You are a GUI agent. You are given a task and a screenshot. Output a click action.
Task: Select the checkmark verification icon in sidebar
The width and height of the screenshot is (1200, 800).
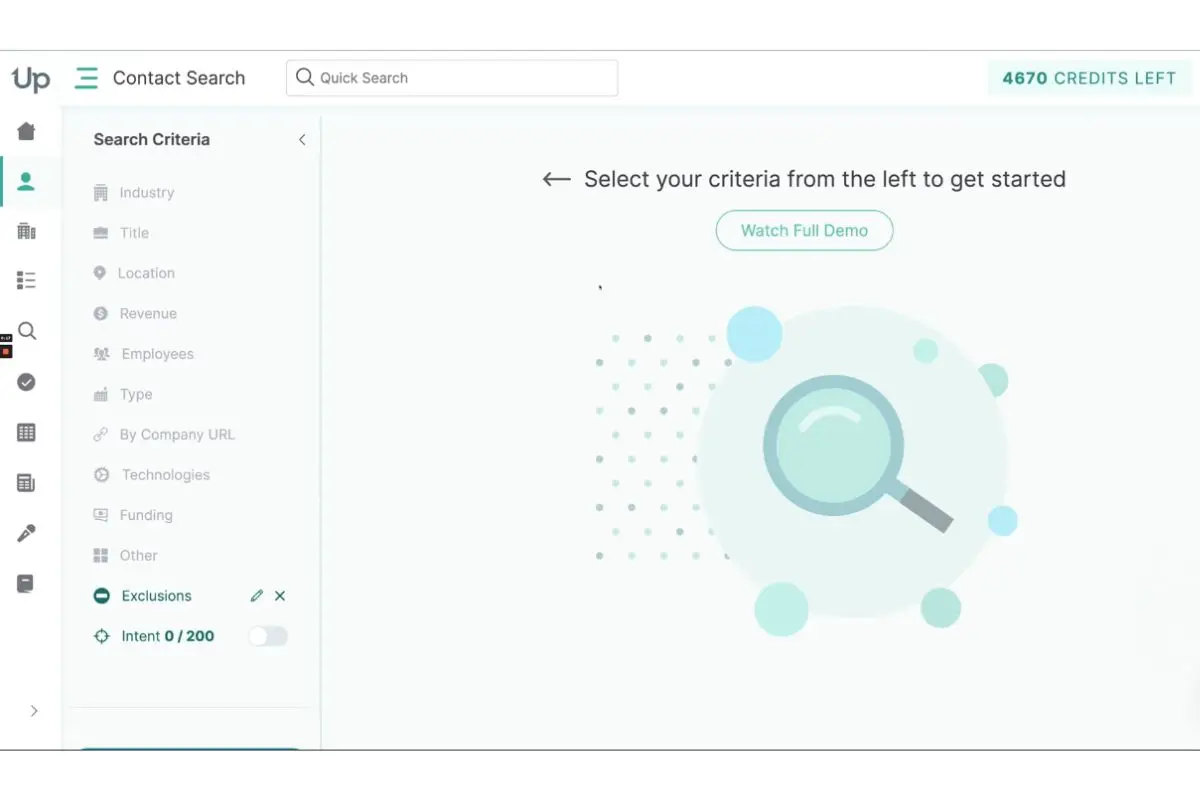click(x=26, y=382)
